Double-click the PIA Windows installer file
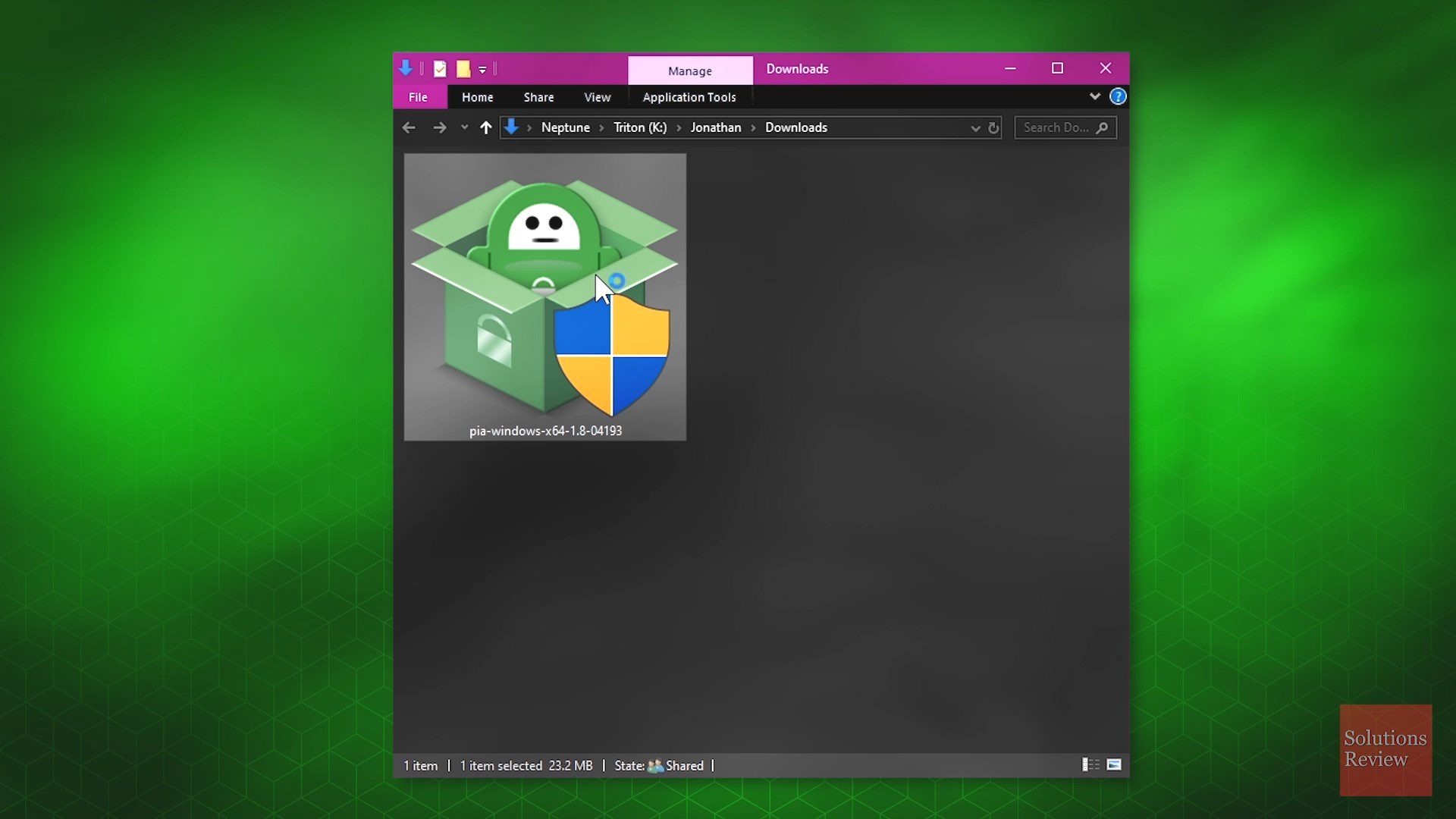Viewport: 1456px width, 819px height. 545,296
